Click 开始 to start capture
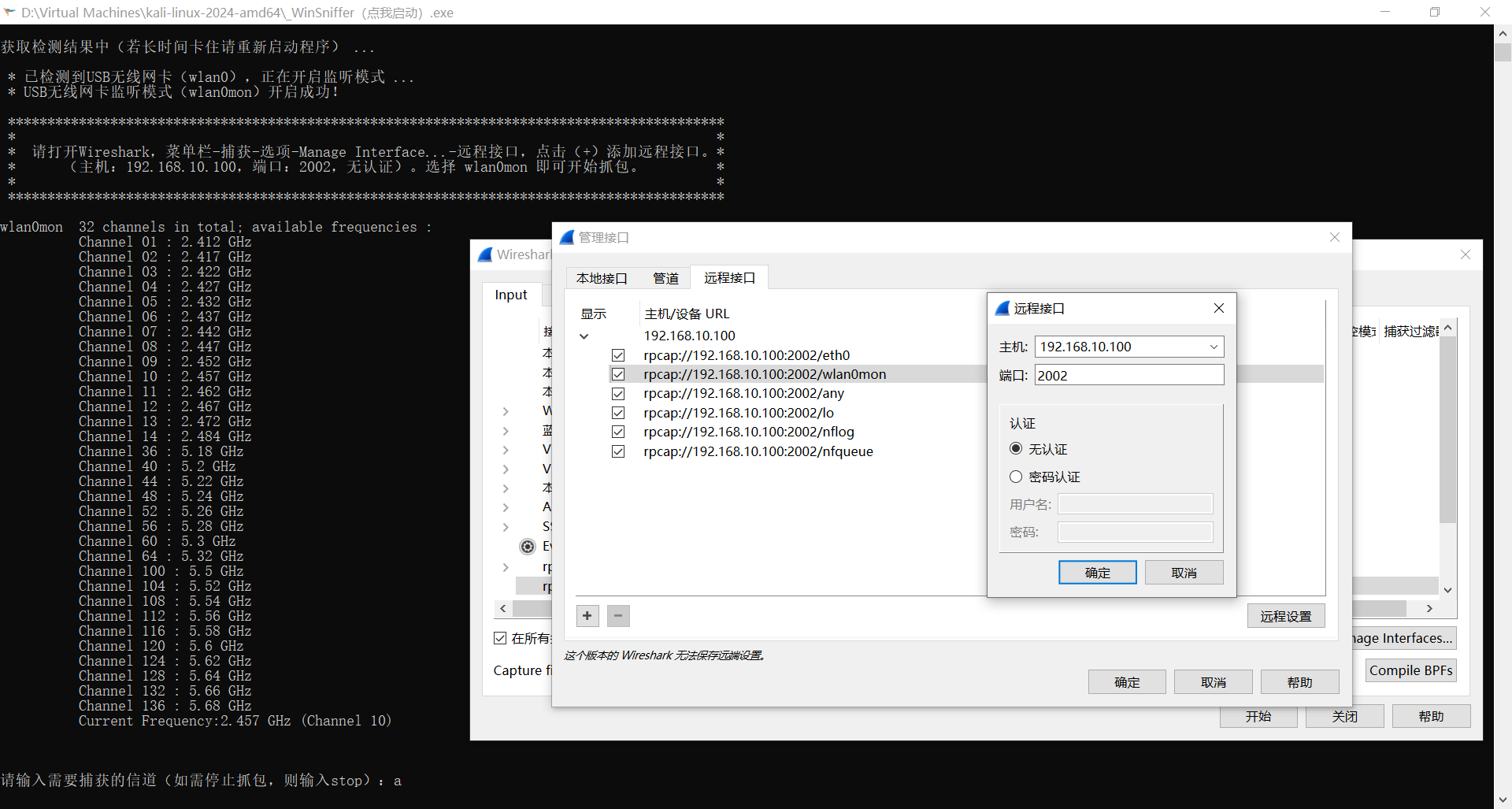Screen dimensions: 1512x809 (x=1258, y=716)
